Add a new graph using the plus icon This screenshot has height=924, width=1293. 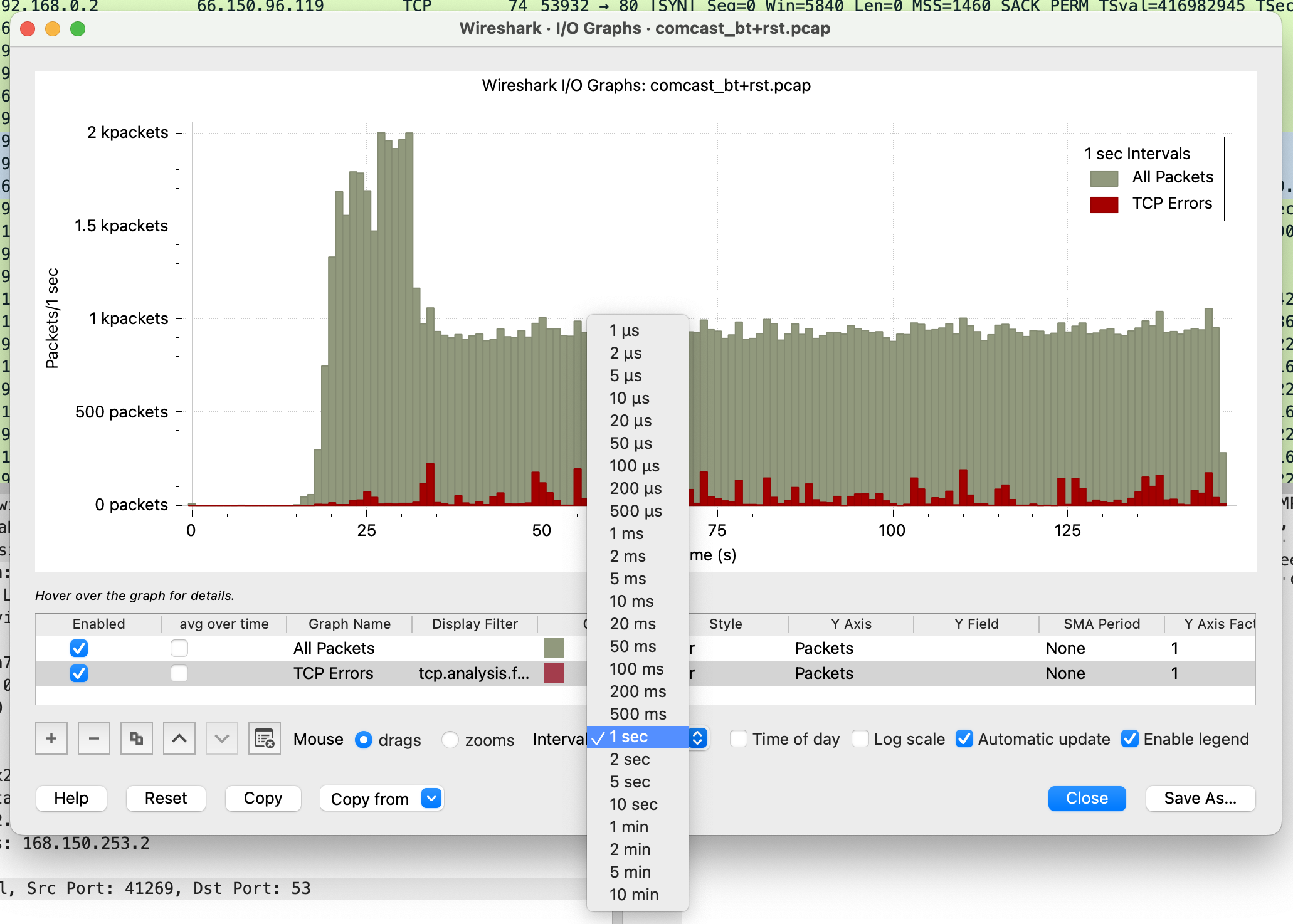click(51, 738)
